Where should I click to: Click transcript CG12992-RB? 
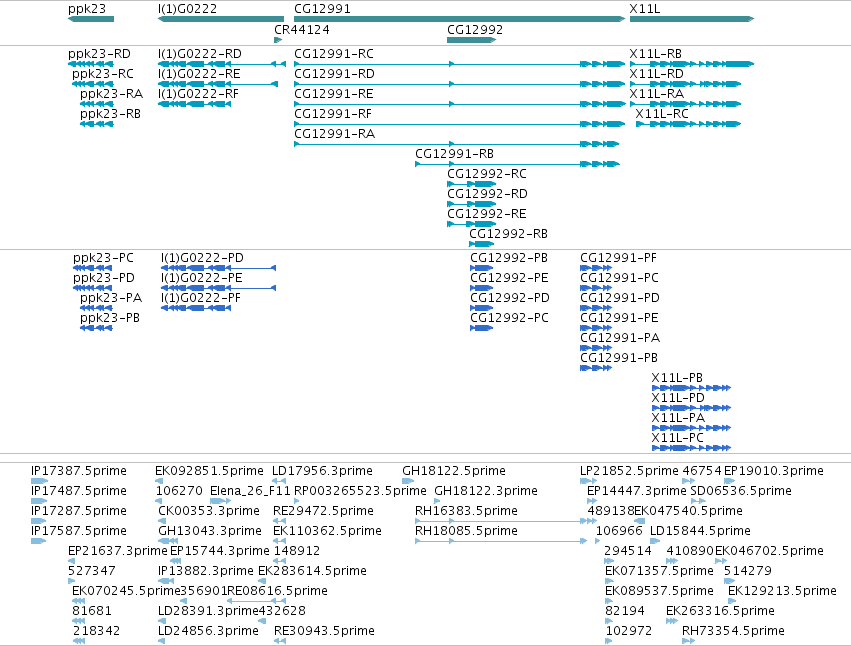point(509,234)
